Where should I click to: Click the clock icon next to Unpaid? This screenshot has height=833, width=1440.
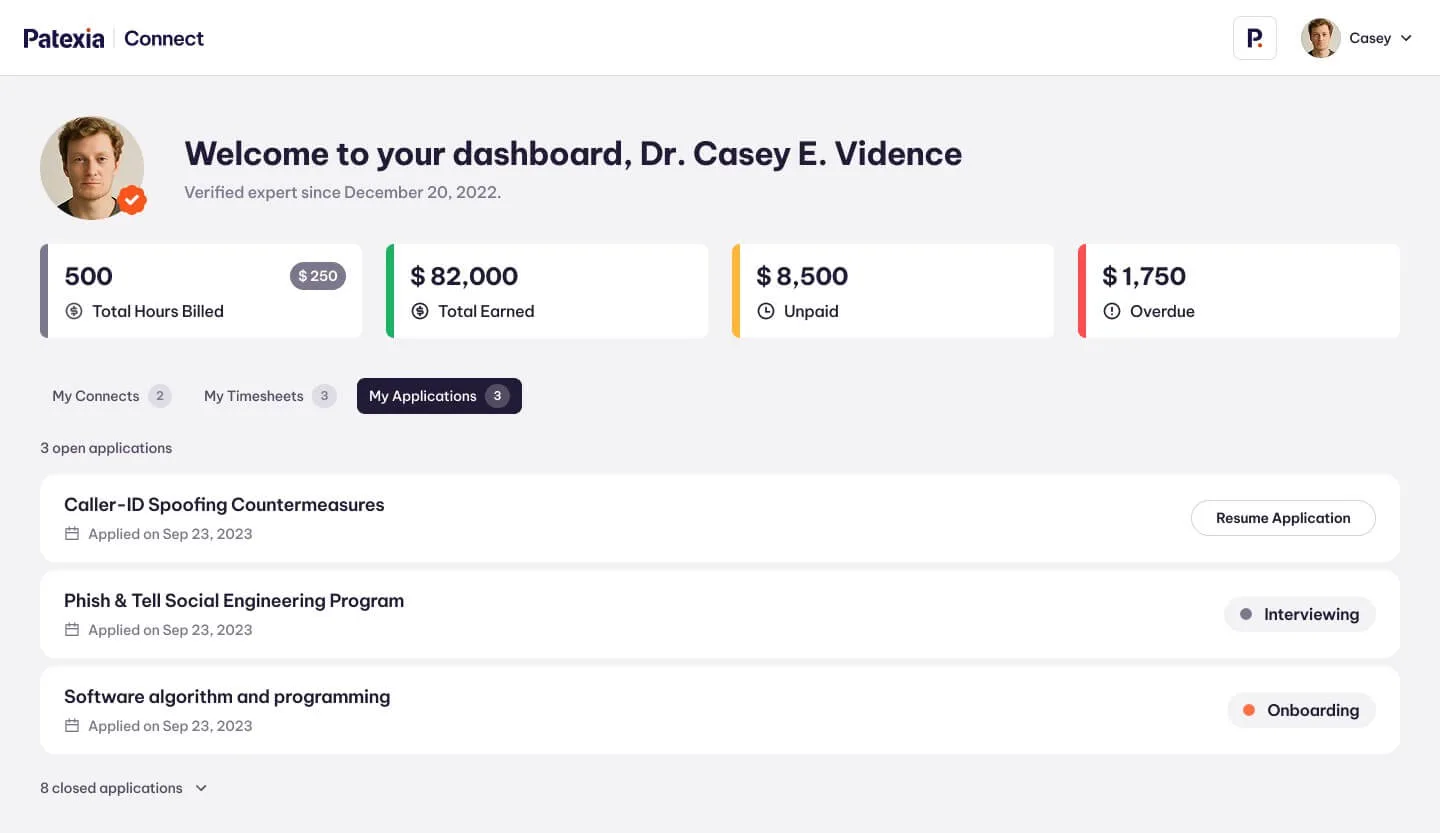766,311
